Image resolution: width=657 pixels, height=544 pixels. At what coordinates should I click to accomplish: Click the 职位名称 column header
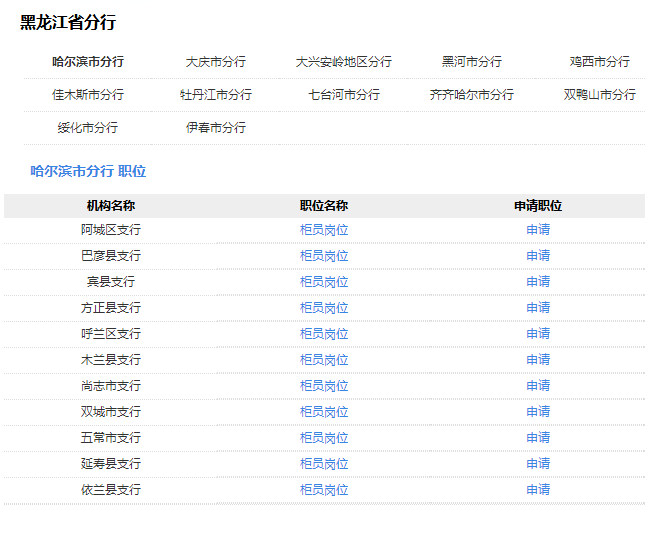coord(324,206)
